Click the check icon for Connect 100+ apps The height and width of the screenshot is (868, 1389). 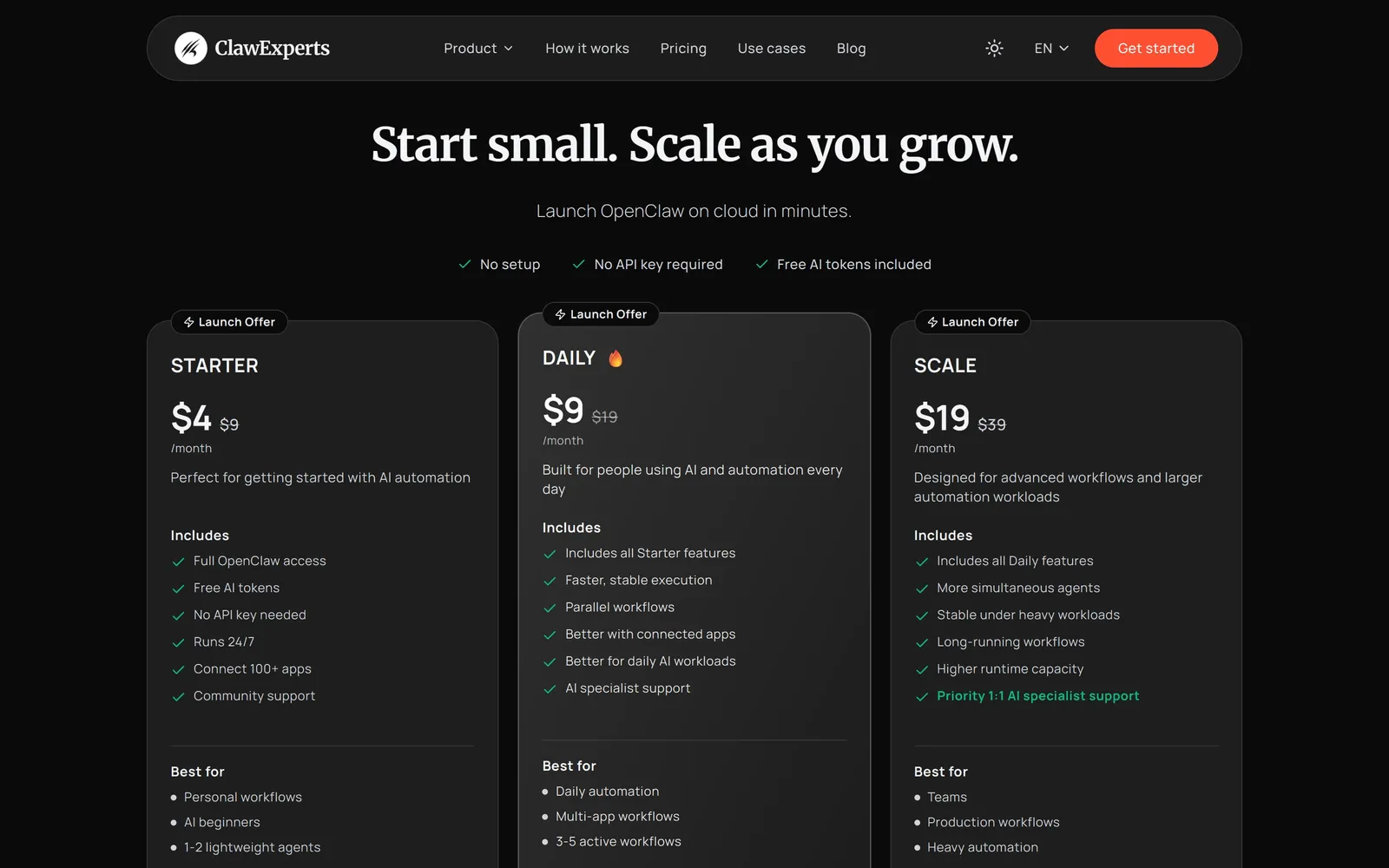point(178,669)
